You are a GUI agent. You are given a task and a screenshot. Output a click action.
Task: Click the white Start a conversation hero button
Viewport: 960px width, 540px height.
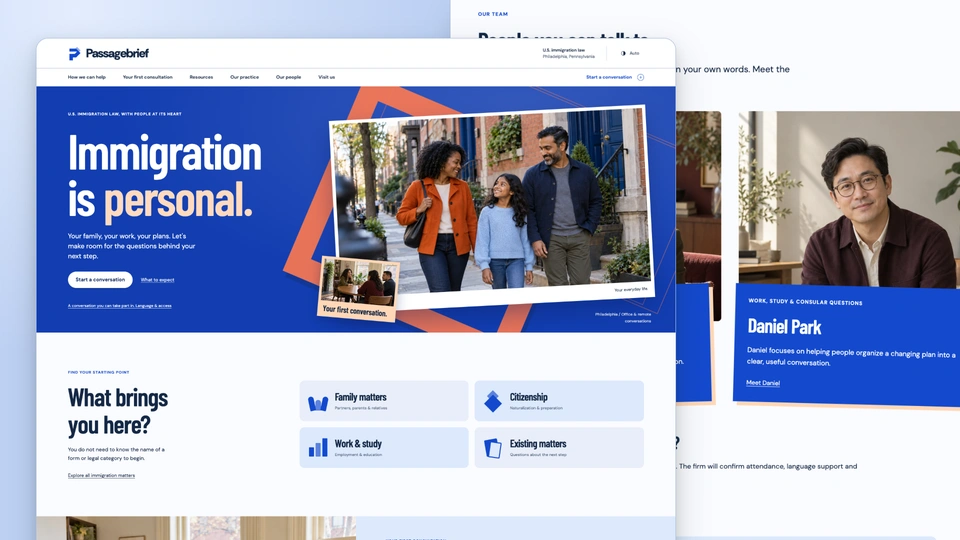pyautogui.click(x=100, y=279)
